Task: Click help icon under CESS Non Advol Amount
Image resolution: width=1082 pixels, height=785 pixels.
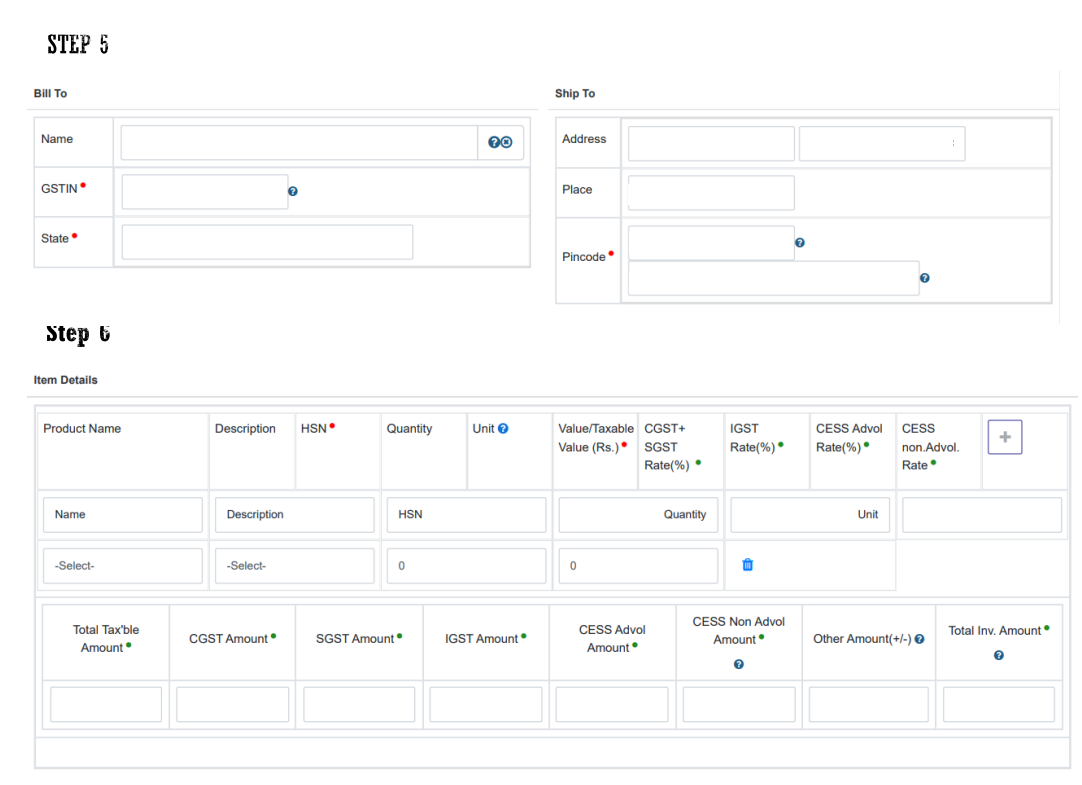Action: click(x=738, y=664)
